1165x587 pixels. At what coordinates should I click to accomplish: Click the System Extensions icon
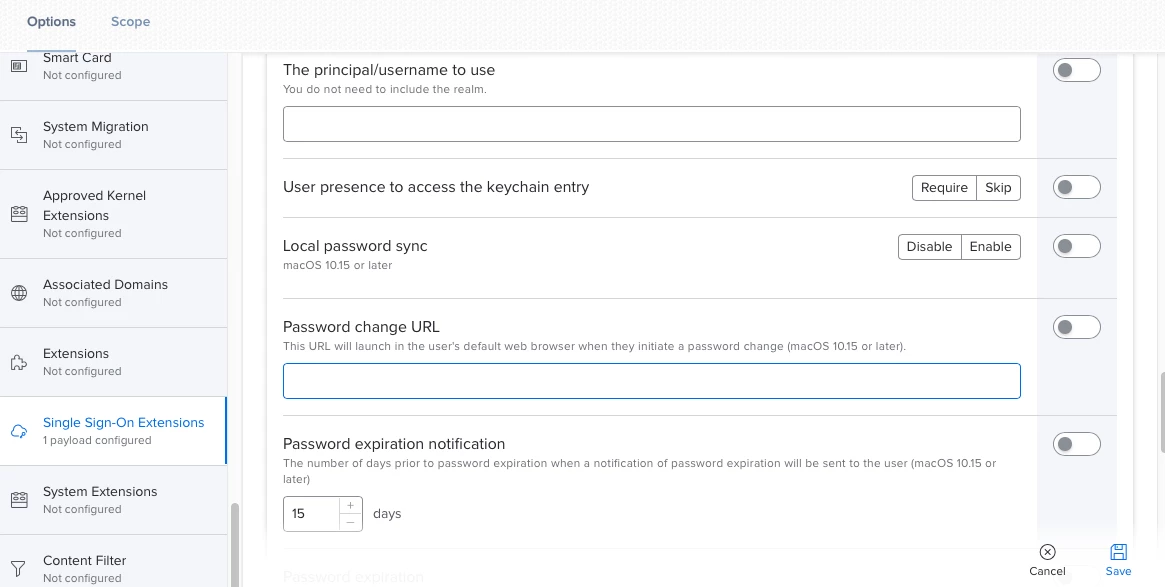[x=18, y=500]
